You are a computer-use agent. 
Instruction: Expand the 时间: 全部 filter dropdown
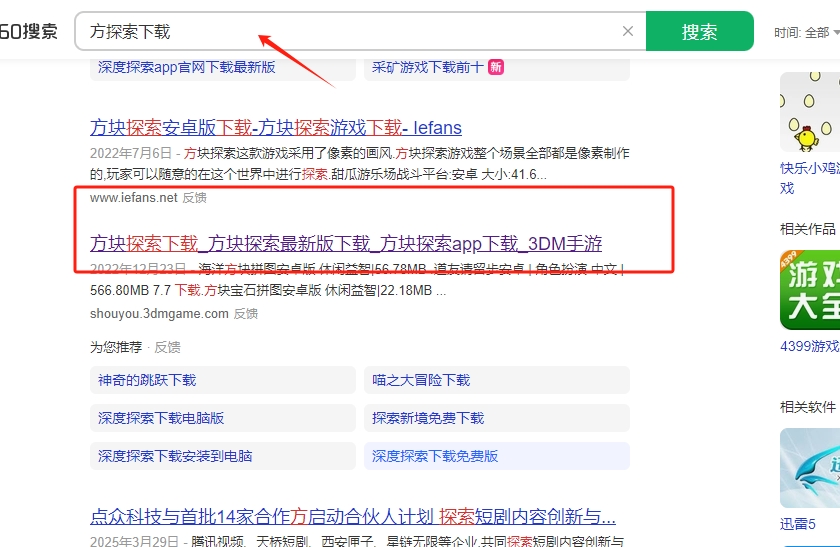click(805, 32)
